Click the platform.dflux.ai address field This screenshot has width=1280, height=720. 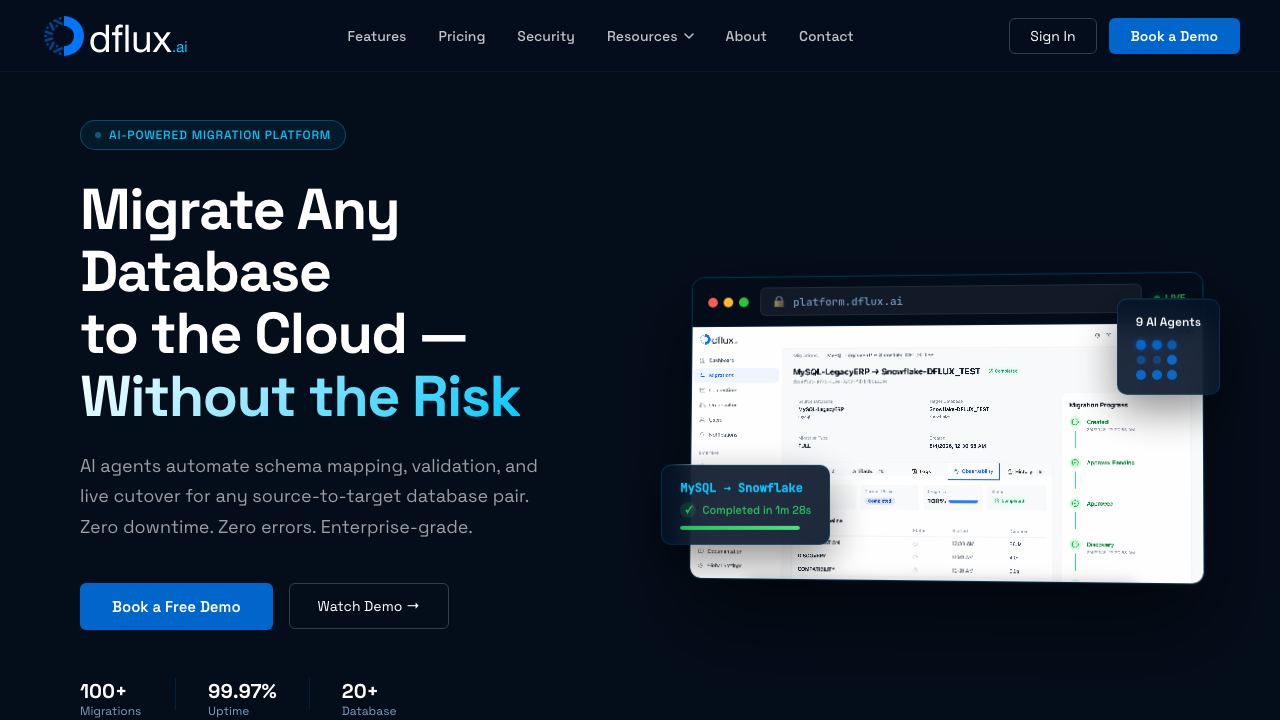(950, 302)
